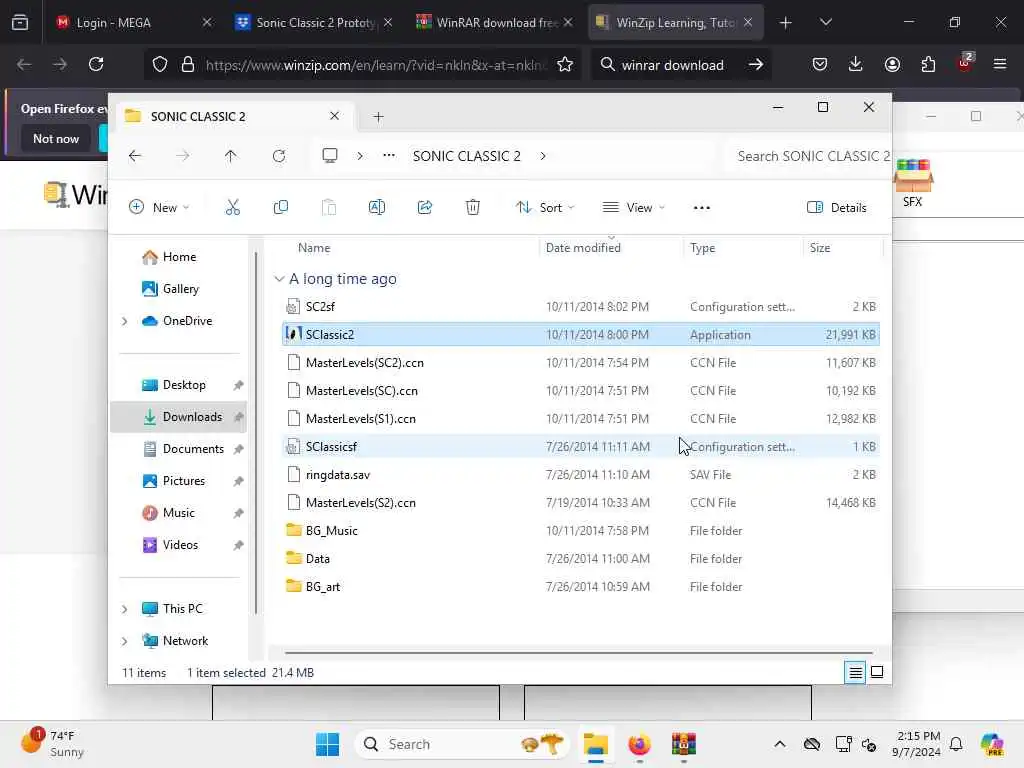Select the BG_art folder
The height and width of the screenshot is (768, 1024).
click(x=581, y=587)
